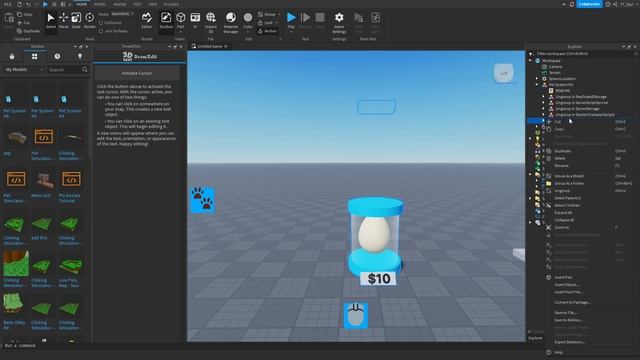
Task: Click the Lock tool
Action: point(268,23)
